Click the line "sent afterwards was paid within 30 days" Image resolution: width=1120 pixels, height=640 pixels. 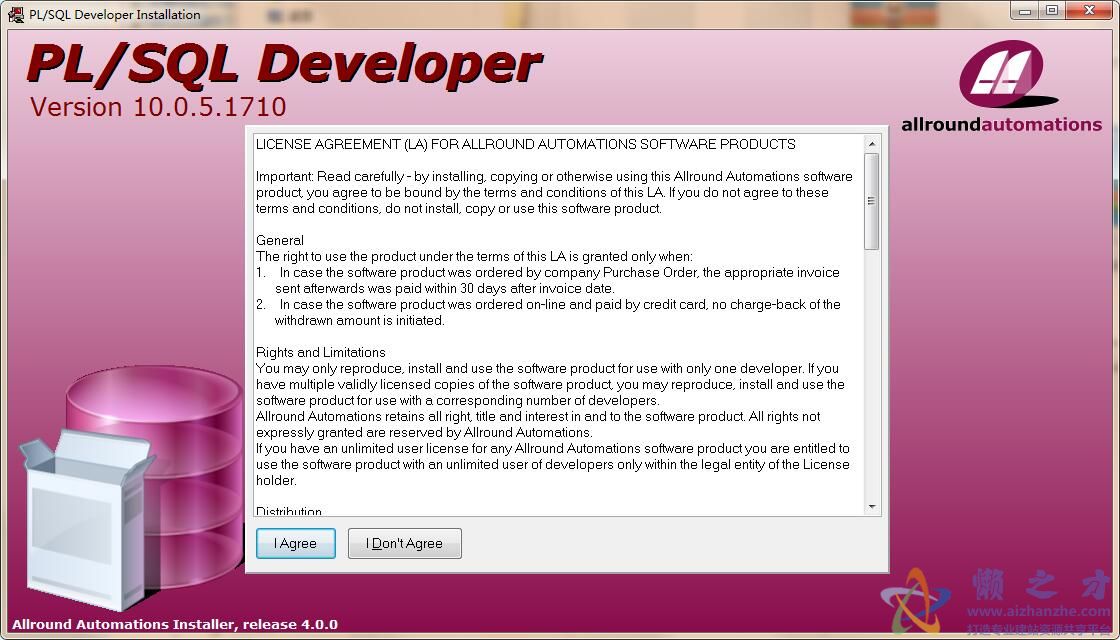point(444,289)
